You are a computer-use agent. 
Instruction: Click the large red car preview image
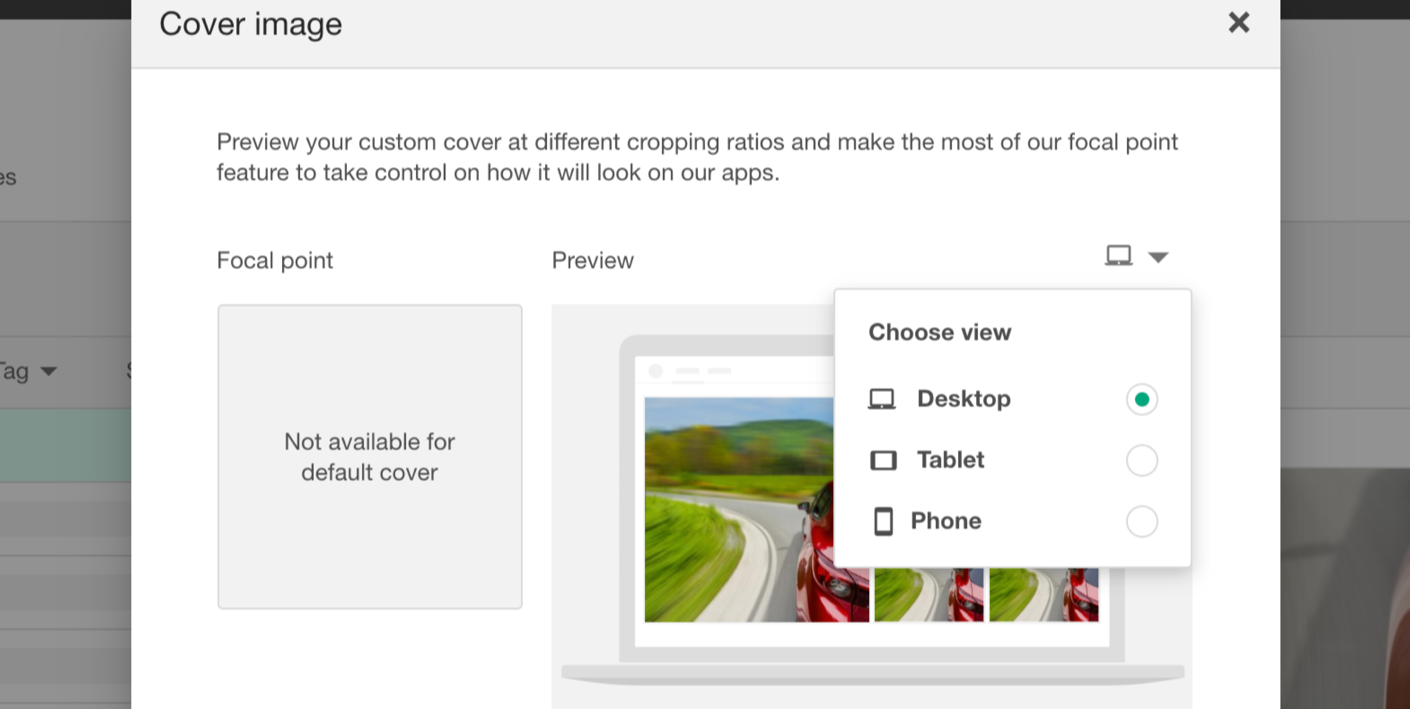tap(739, 510)
